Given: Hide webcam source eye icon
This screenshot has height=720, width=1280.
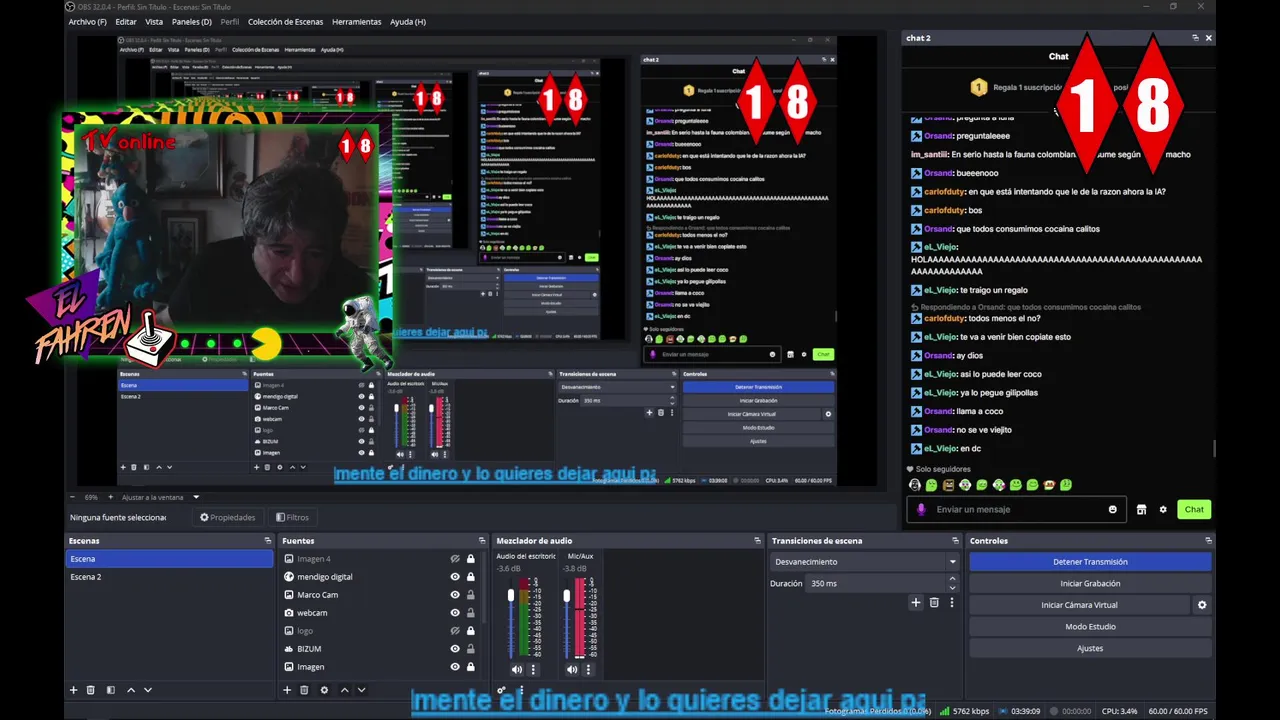Looking at the screenshot, I should click(455, 613).
